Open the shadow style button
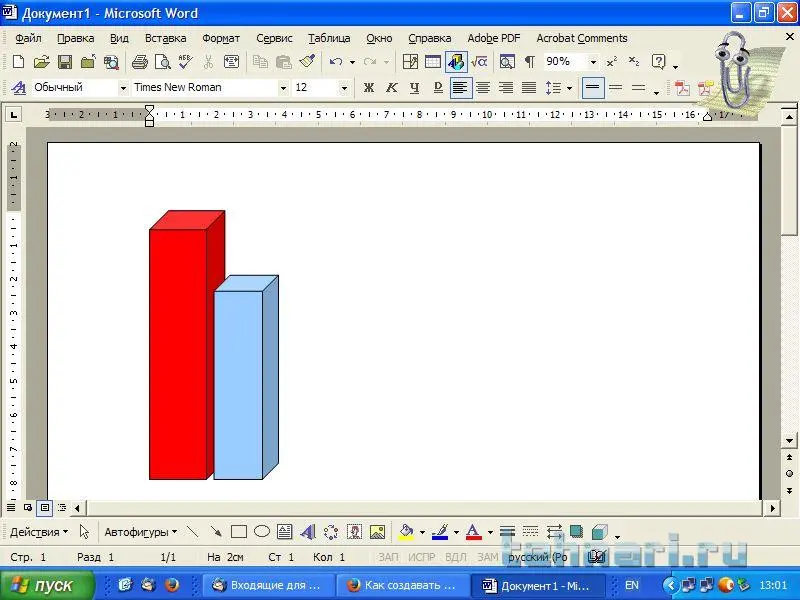The image size is (800, 600). [577, 532]
